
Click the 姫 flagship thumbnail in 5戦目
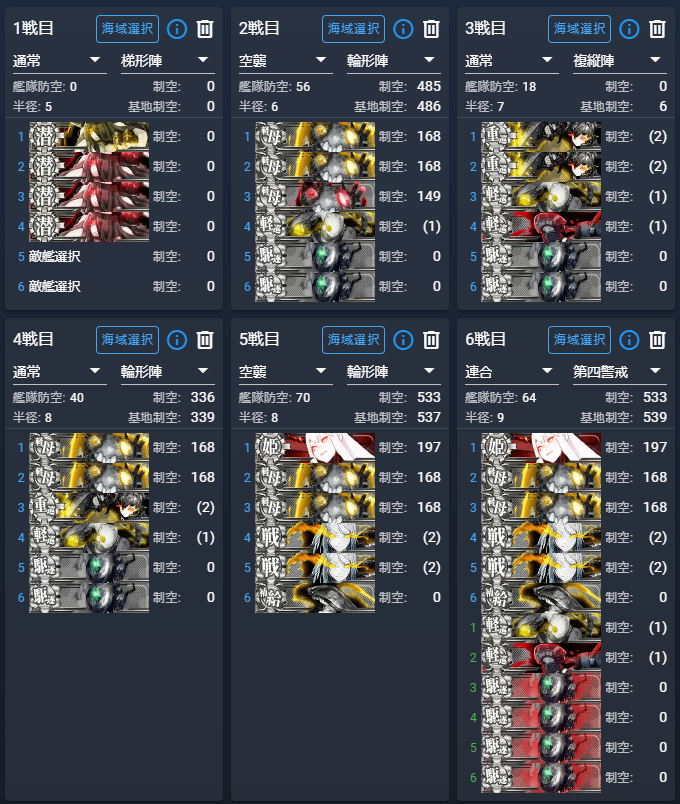[315, 447]
